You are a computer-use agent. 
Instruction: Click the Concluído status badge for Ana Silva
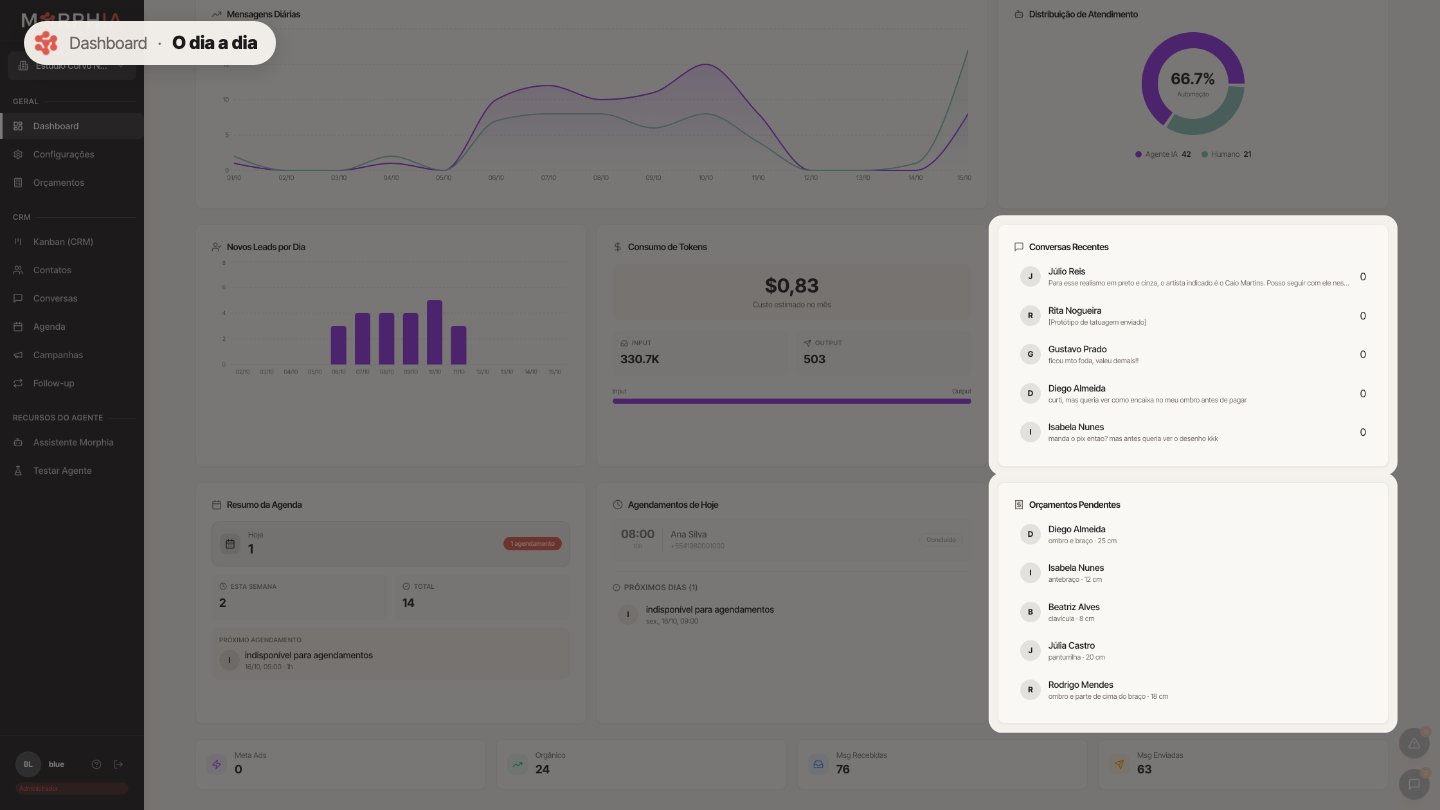click(x=939, y=540)
